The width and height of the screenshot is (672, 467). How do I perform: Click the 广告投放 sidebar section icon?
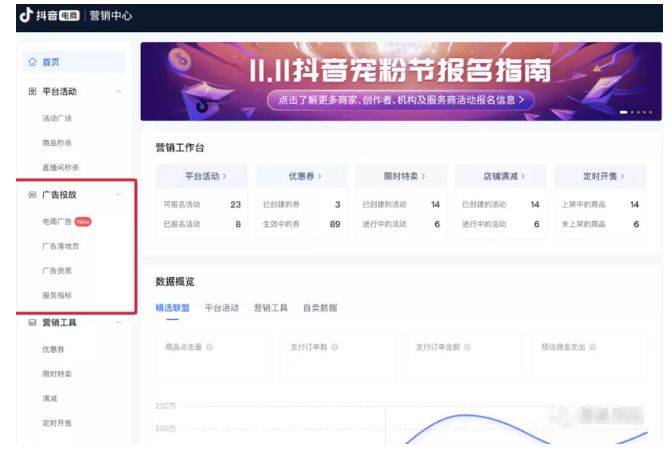click(32, 195)
